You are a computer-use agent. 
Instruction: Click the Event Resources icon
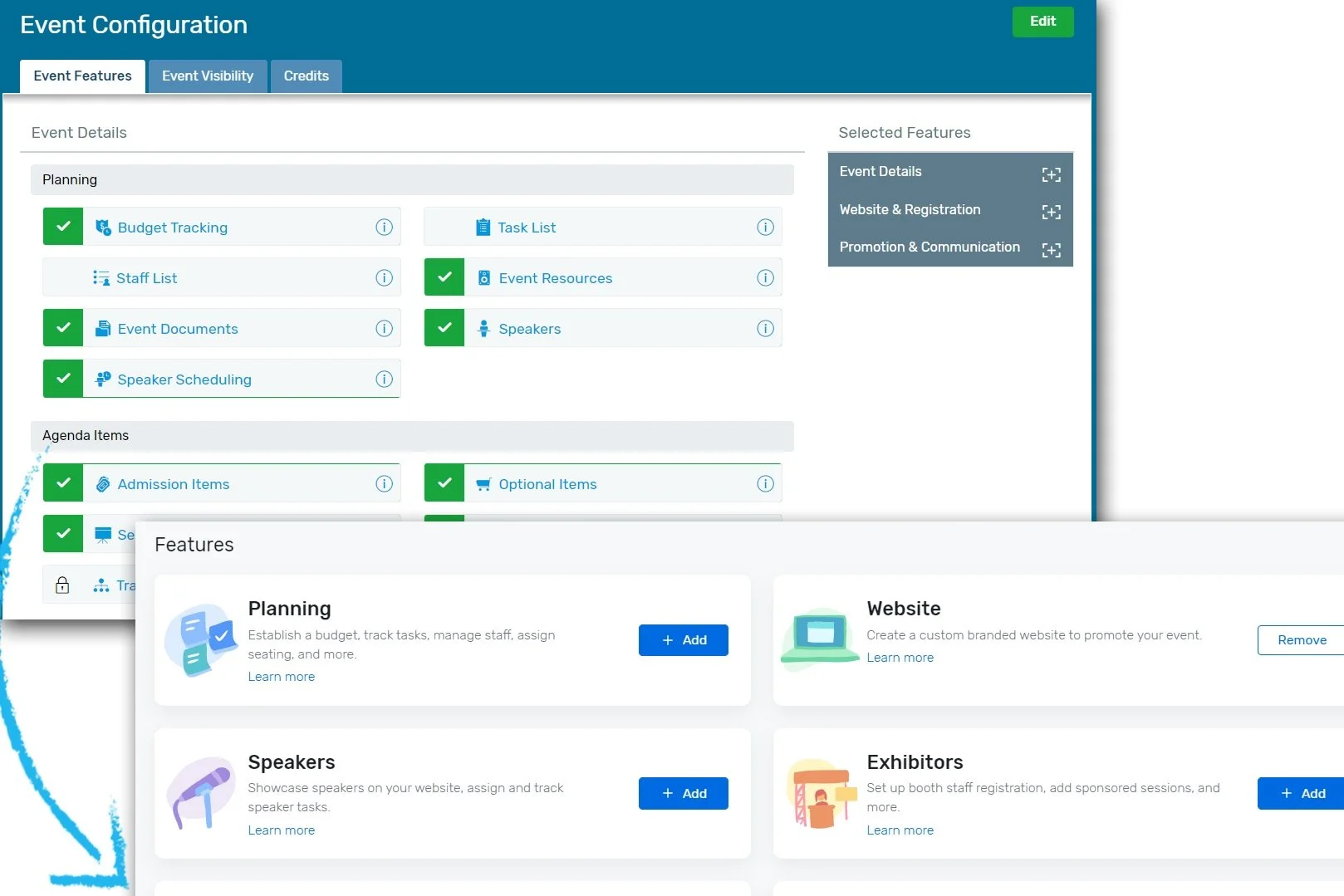(483, 277)
